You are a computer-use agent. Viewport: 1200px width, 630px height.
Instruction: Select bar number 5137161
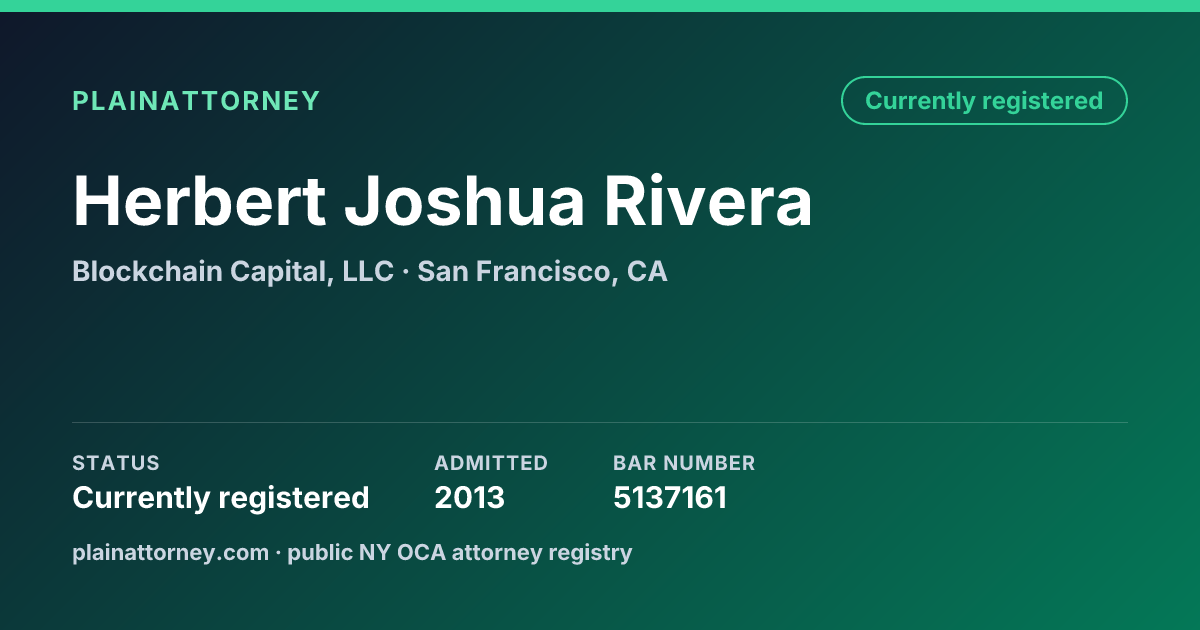coord(670,497)
